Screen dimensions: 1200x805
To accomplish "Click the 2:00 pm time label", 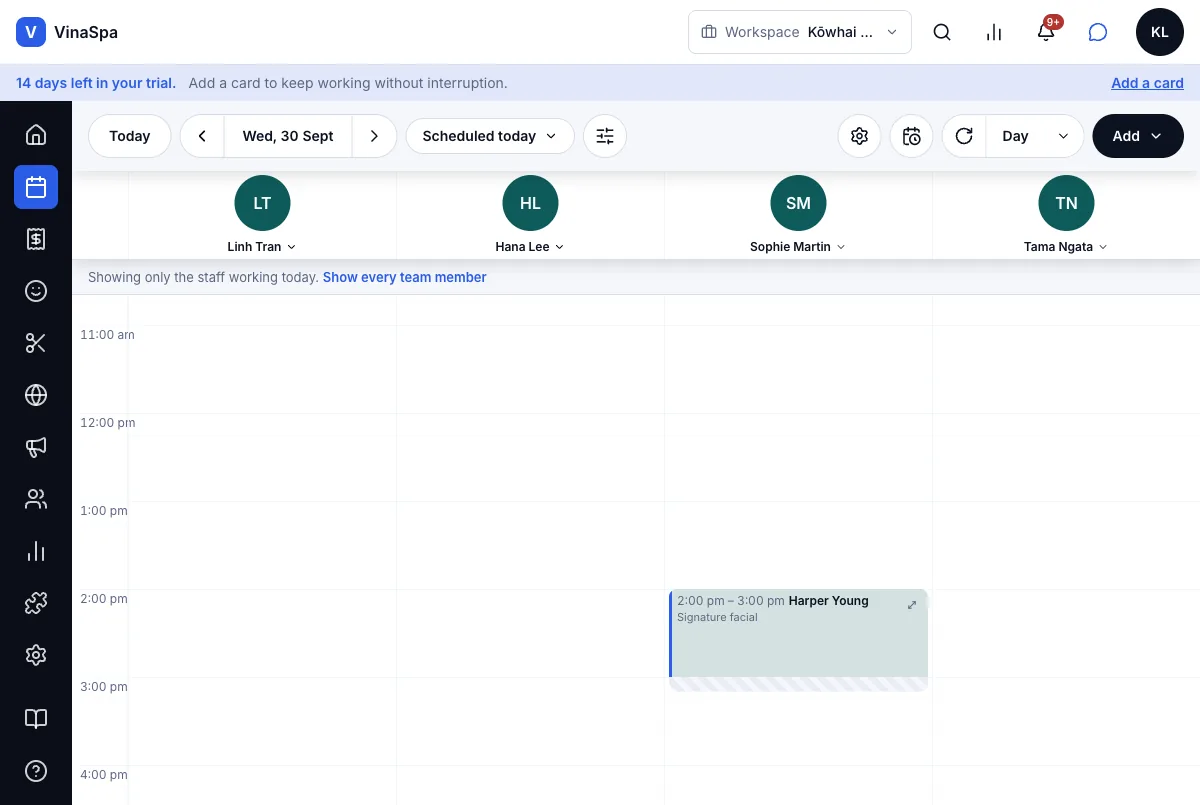I will point(104,599).
